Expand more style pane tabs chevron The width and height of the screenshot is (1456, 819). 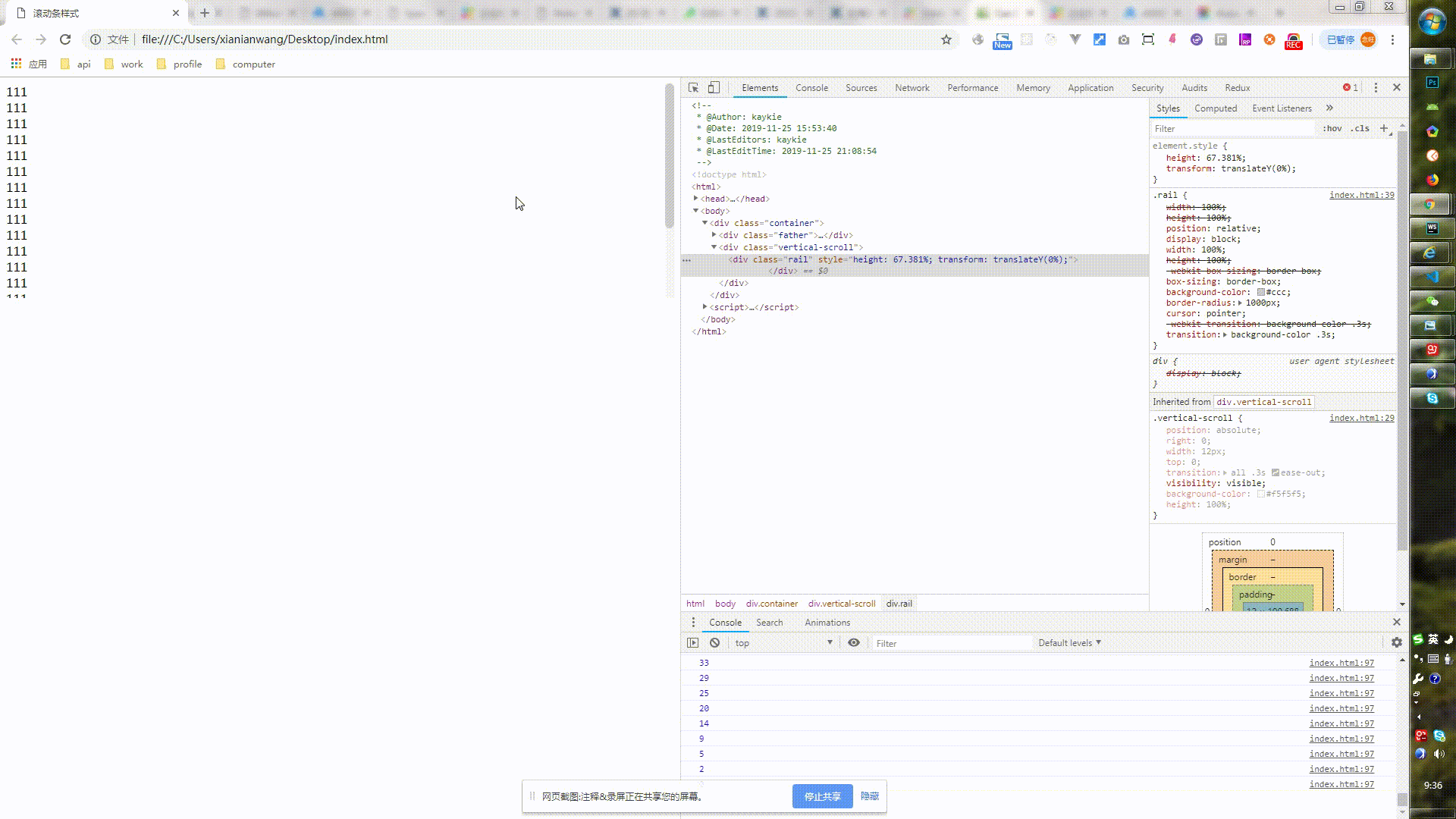tap(1329, 108)
